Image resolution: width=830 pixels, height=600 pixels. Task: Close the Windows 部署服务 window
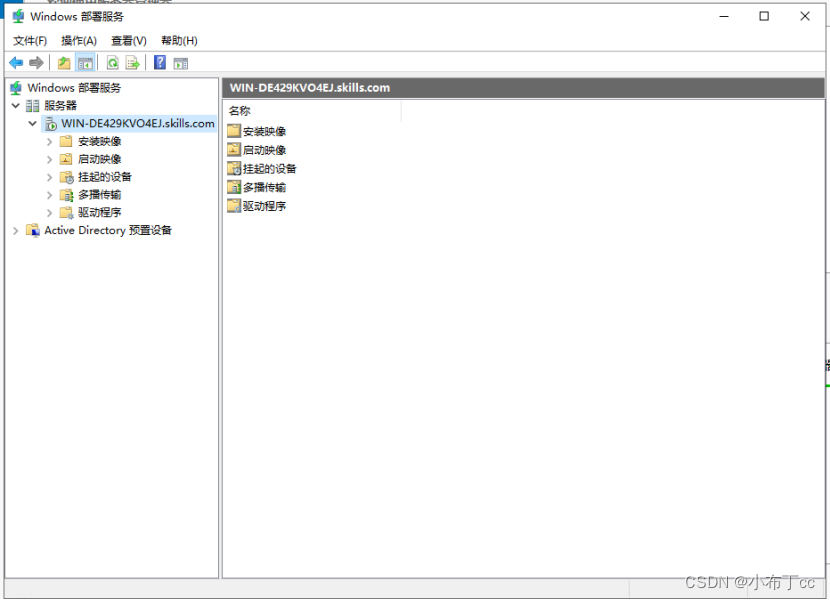click(x=805, y=16)
